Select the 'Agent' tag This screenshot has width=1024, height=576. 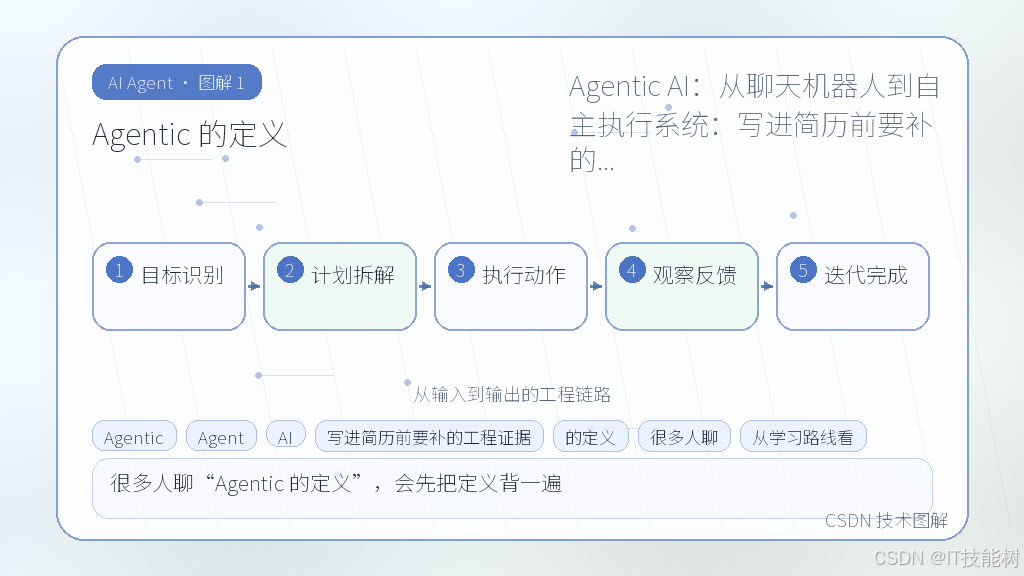[x=221, y=436]
